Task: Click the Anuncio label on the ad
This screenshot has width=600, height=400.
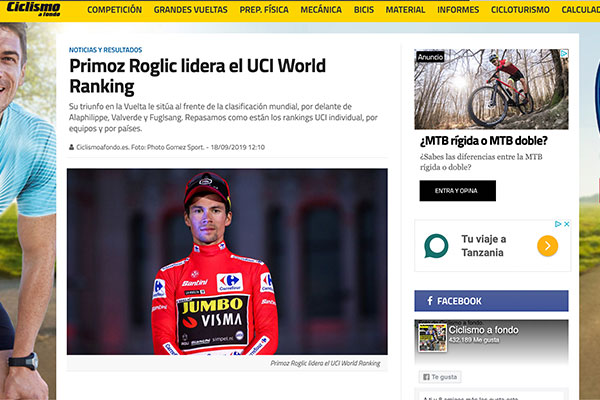Action: click(430, 57)
